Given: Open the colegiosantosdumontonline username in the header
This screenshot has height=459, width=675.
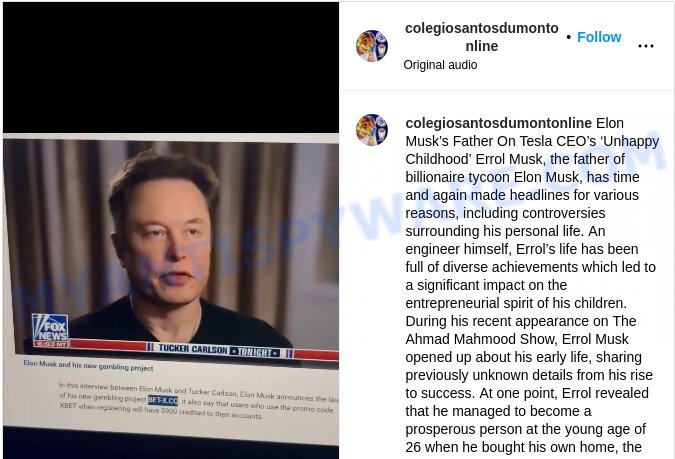Looking at the screenshot, I should click(x=482, y=37).
